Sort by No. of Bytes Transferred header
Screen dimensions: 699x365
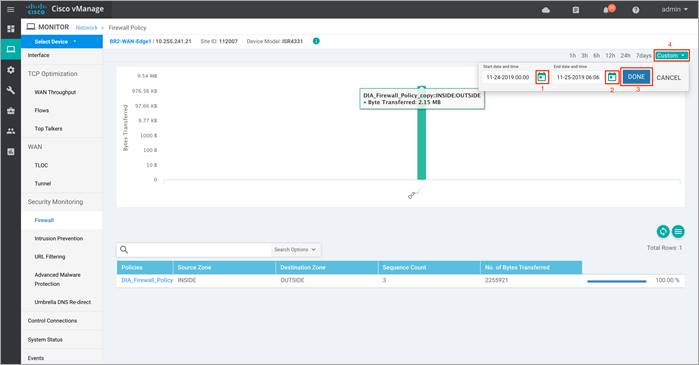pyautogui.click(x=531, y=267)
